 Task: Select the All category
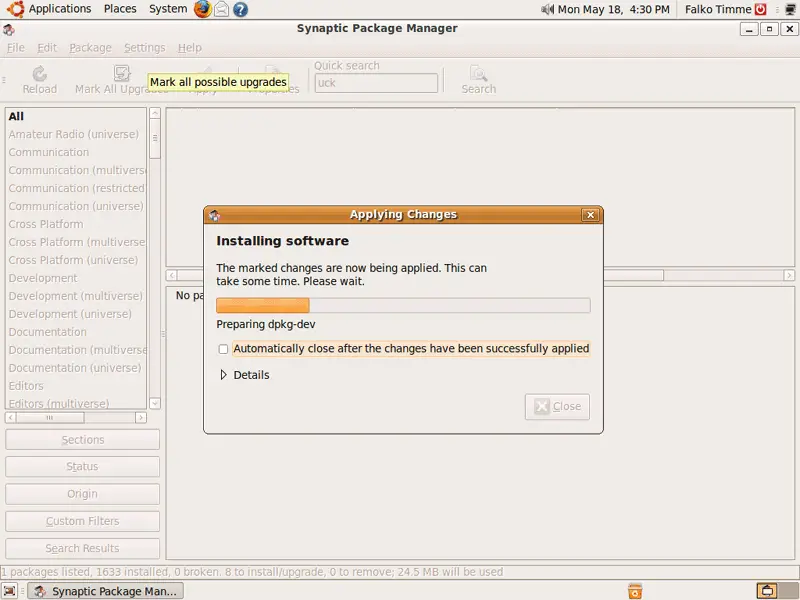[76, 116]
